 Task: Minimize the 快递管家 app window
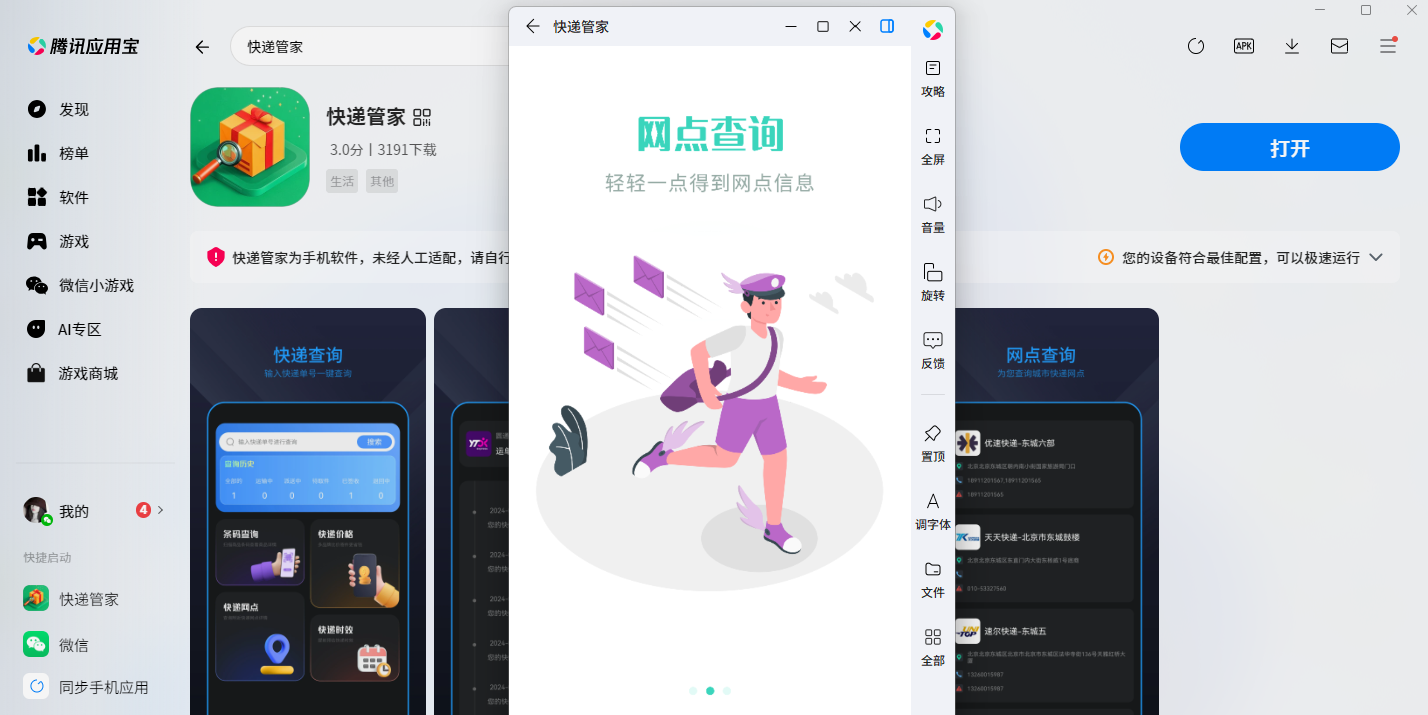click(x=791, y=26)
